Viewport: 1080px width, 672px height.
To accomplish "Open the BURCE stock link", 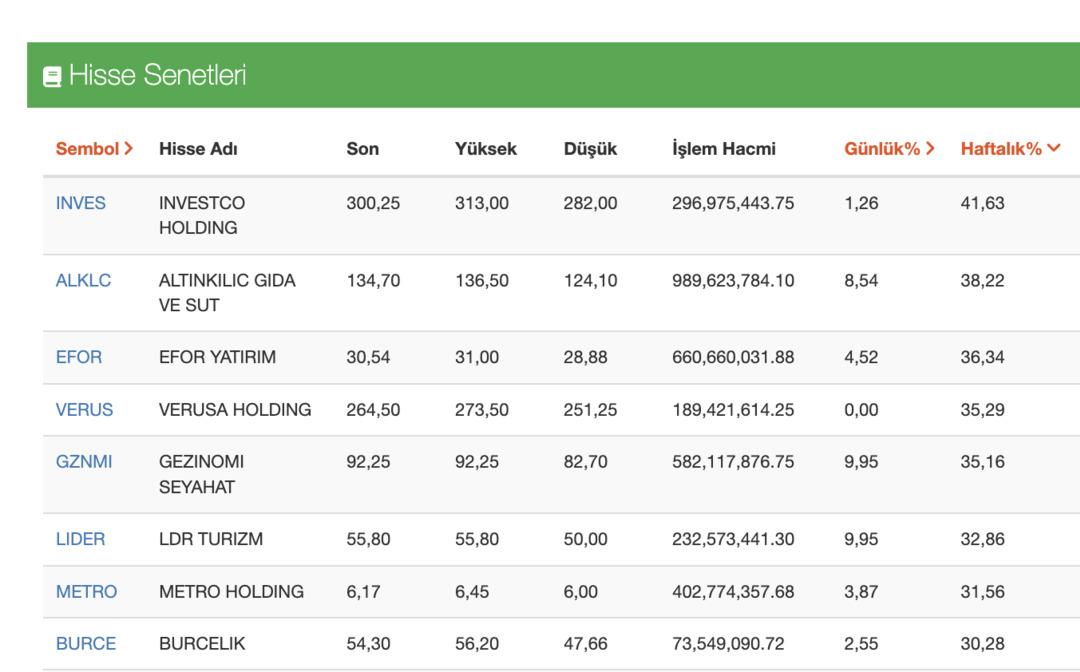I will click(x=86, y=644).
